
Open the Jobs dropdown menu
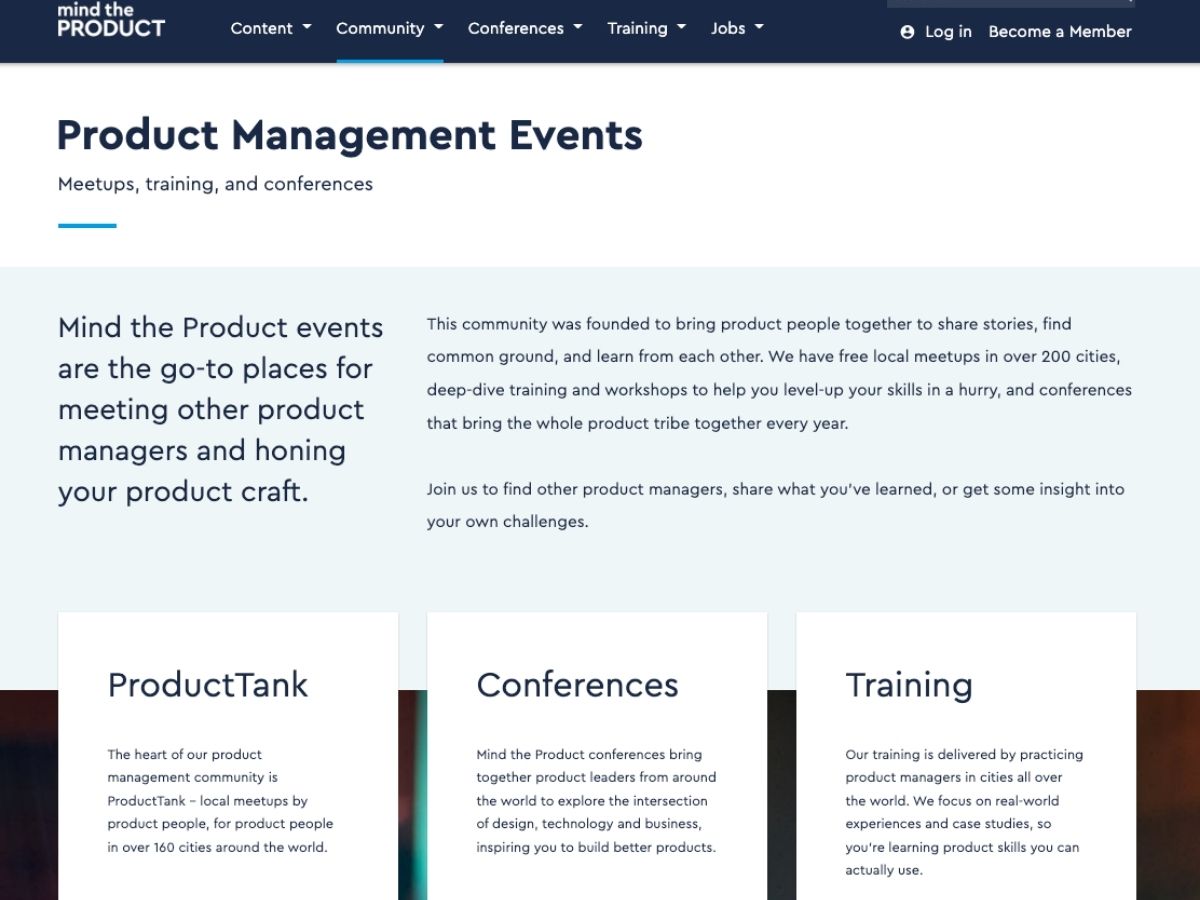(737, 28)
